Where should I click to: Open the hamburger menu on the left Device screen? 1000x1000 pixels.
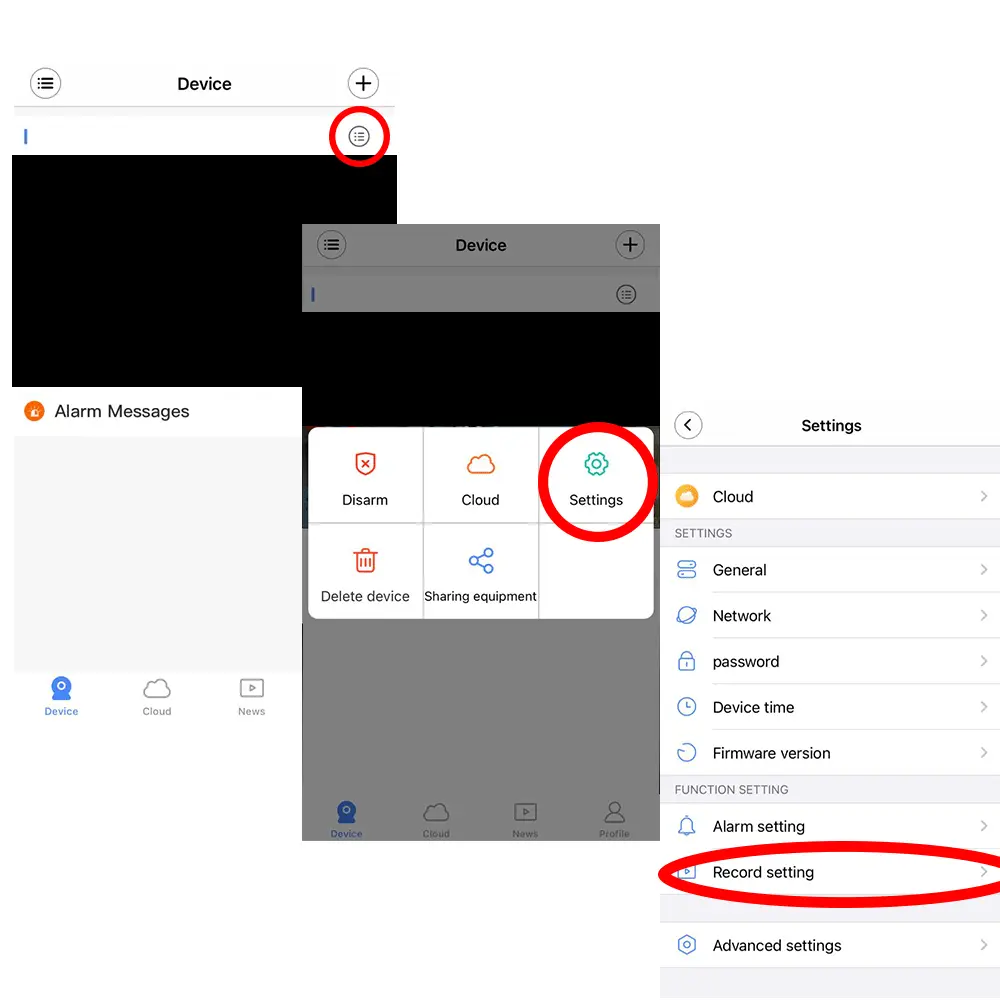45,83
